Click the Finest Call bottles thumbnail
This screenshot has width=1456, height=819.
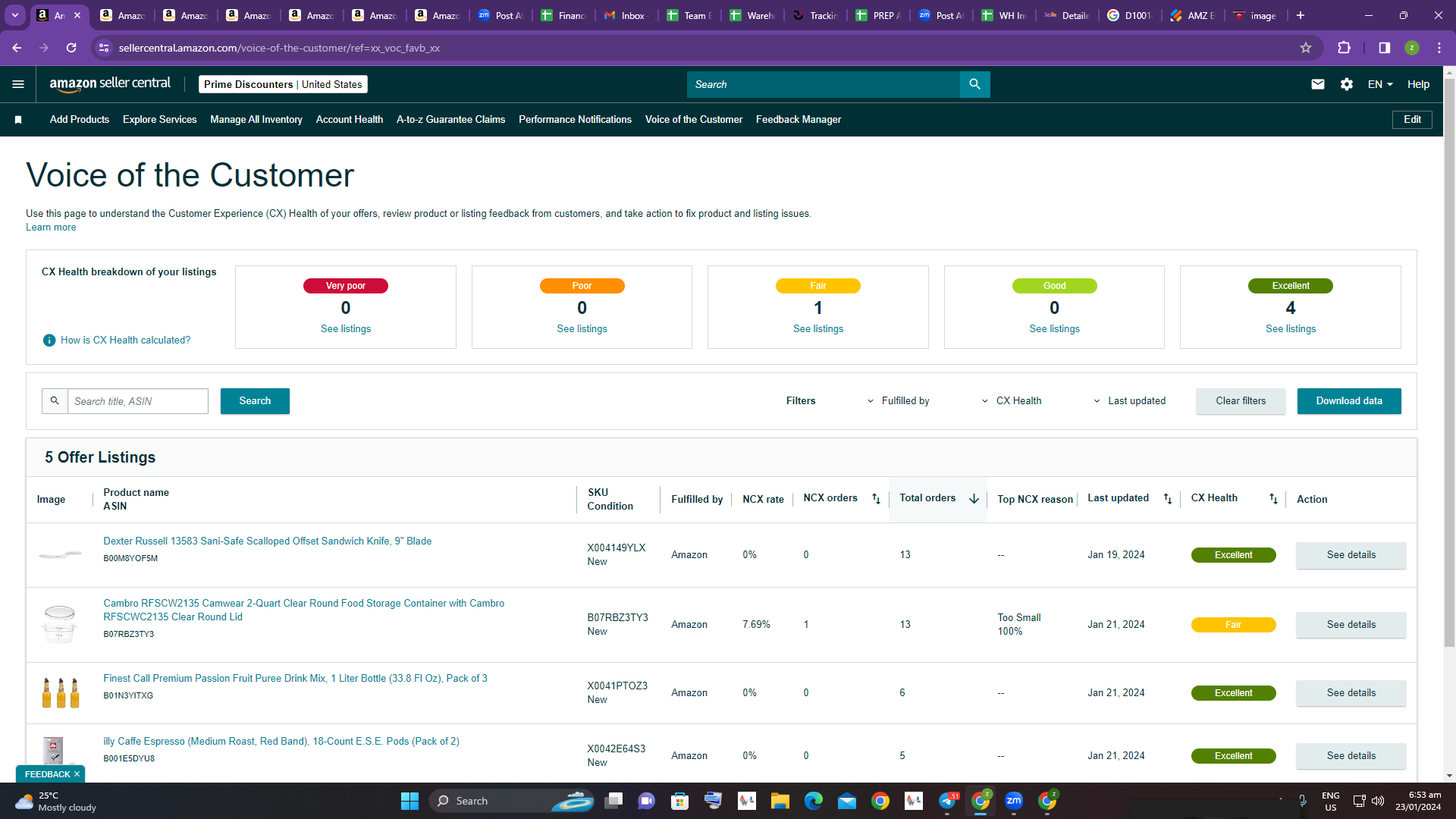tap(61, 692)
